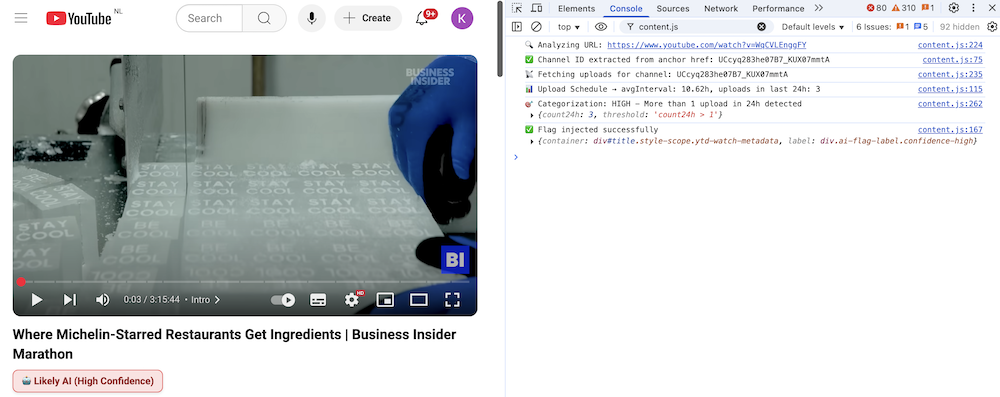1000x397 pixels.
Task: Open the Default levels dropdown
Action: (x=812, y=27)
